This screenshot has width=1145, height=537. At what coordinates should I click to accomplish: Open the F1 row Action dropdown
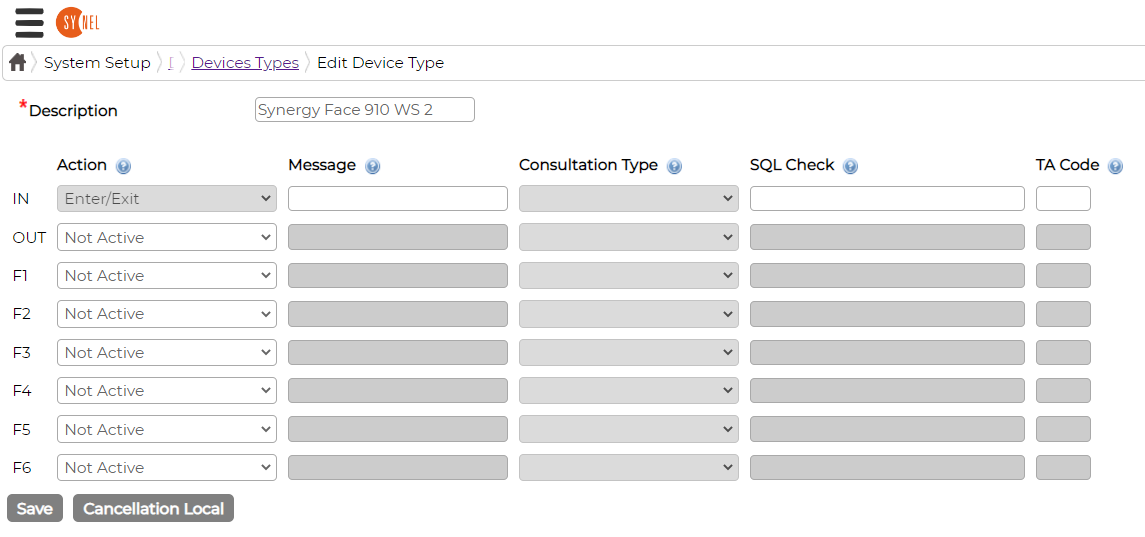point(166,275)
